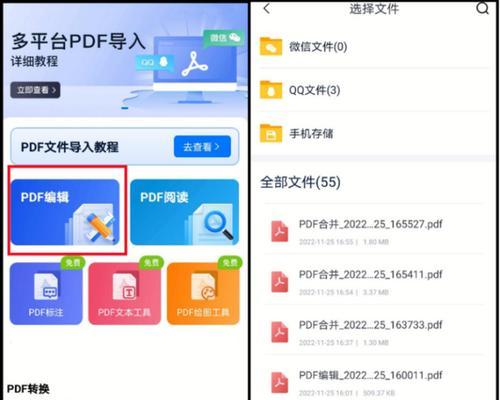Image resolution: width=500 pixels, height=400 pixels.
Task: Click the banner page indicator dot
Action: tap(125, 108)
